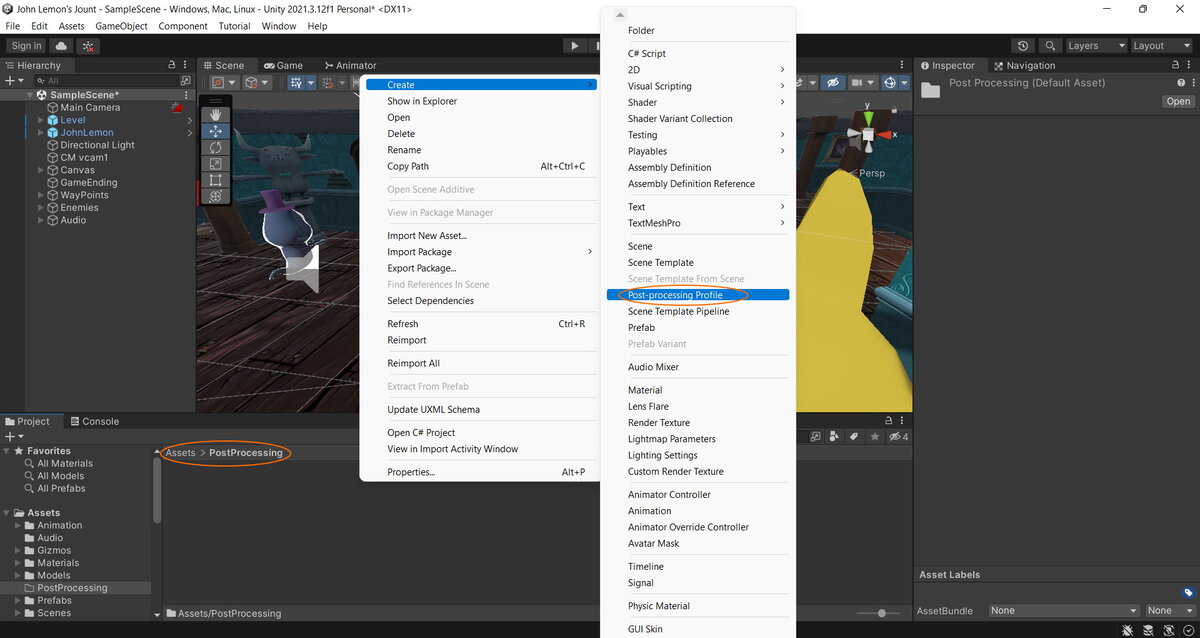Click the blue asset label tag icon
1200x638 pixels.
coord(1188,593)
